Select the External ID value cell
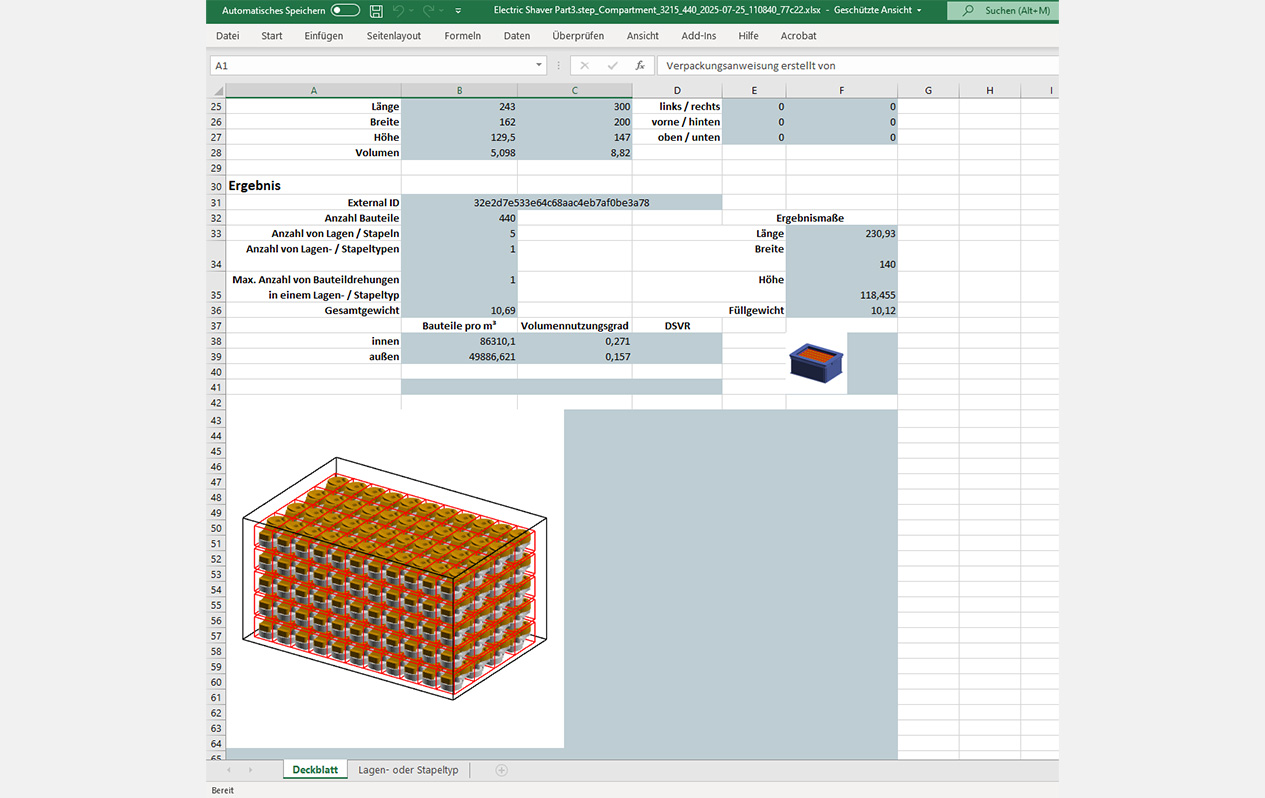Screen dimensions: 1265x798 [561, 203]
